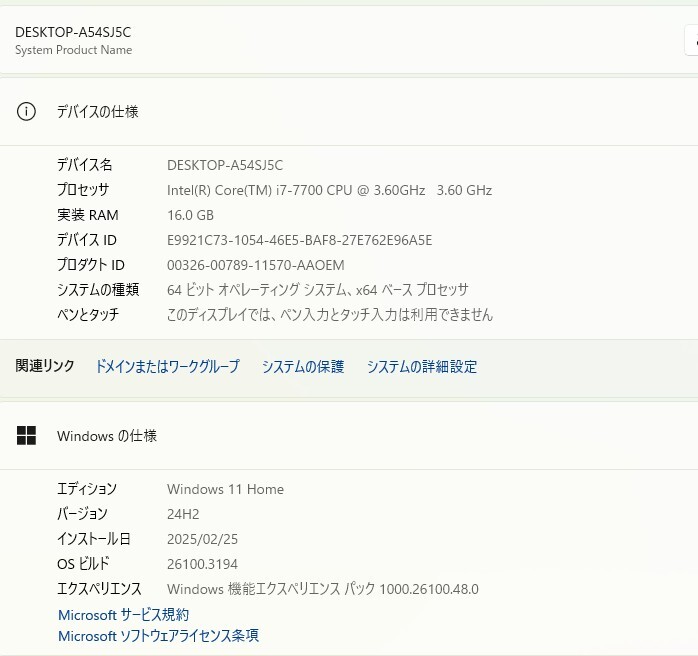Click the プロセッサ label
This screenshot has height=656, width=698.
pos(83,190)
